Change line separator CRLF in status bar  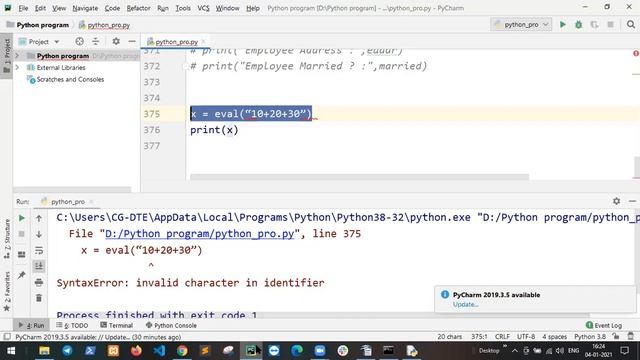click(502, 337)
